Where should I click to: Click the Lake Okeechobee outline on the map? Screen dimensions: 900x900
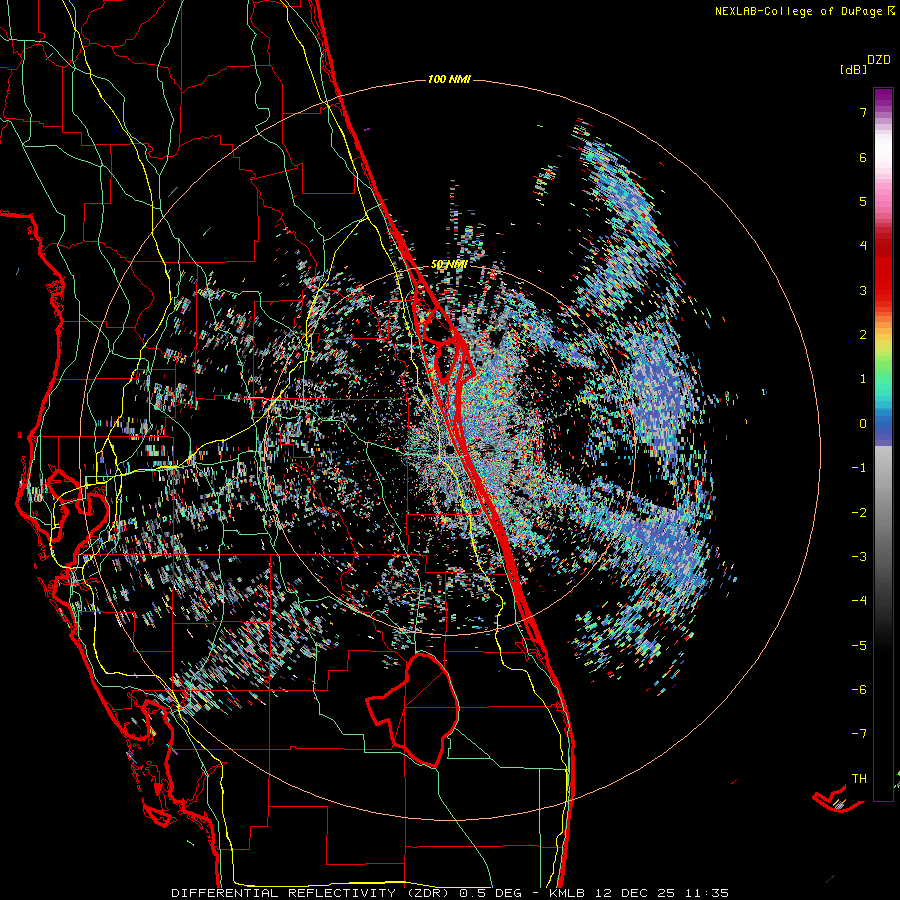(x=413, y=709)
